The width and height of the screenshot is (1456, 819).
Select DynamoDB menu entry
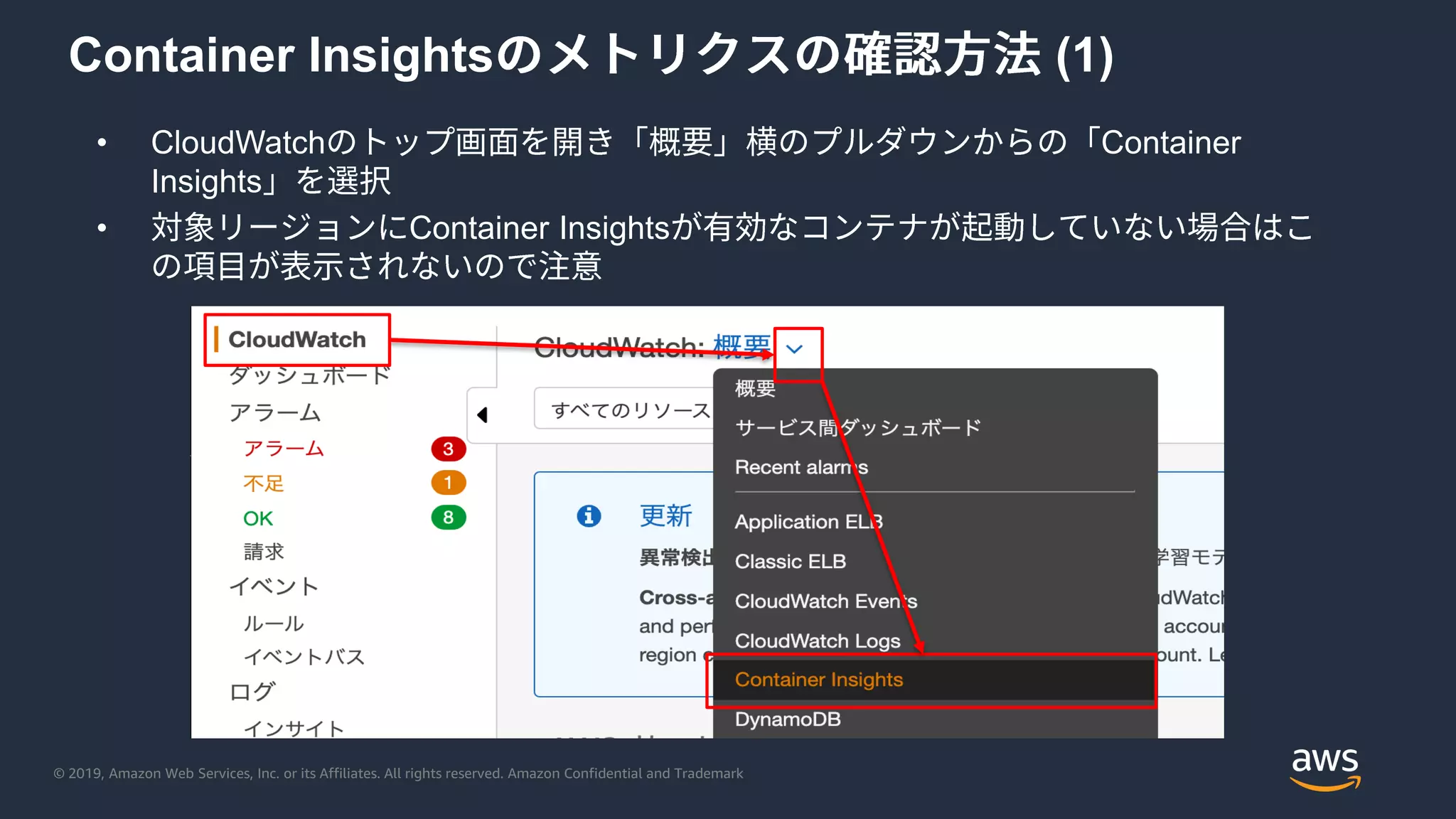[788, 719]
